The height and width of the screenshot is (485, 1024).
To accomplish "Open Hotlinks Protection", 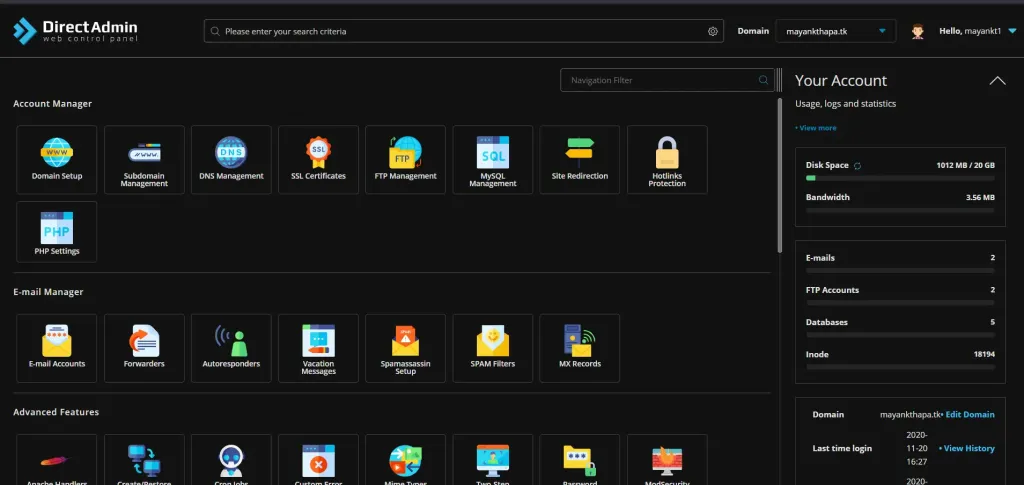I will (x=667, y=159).
